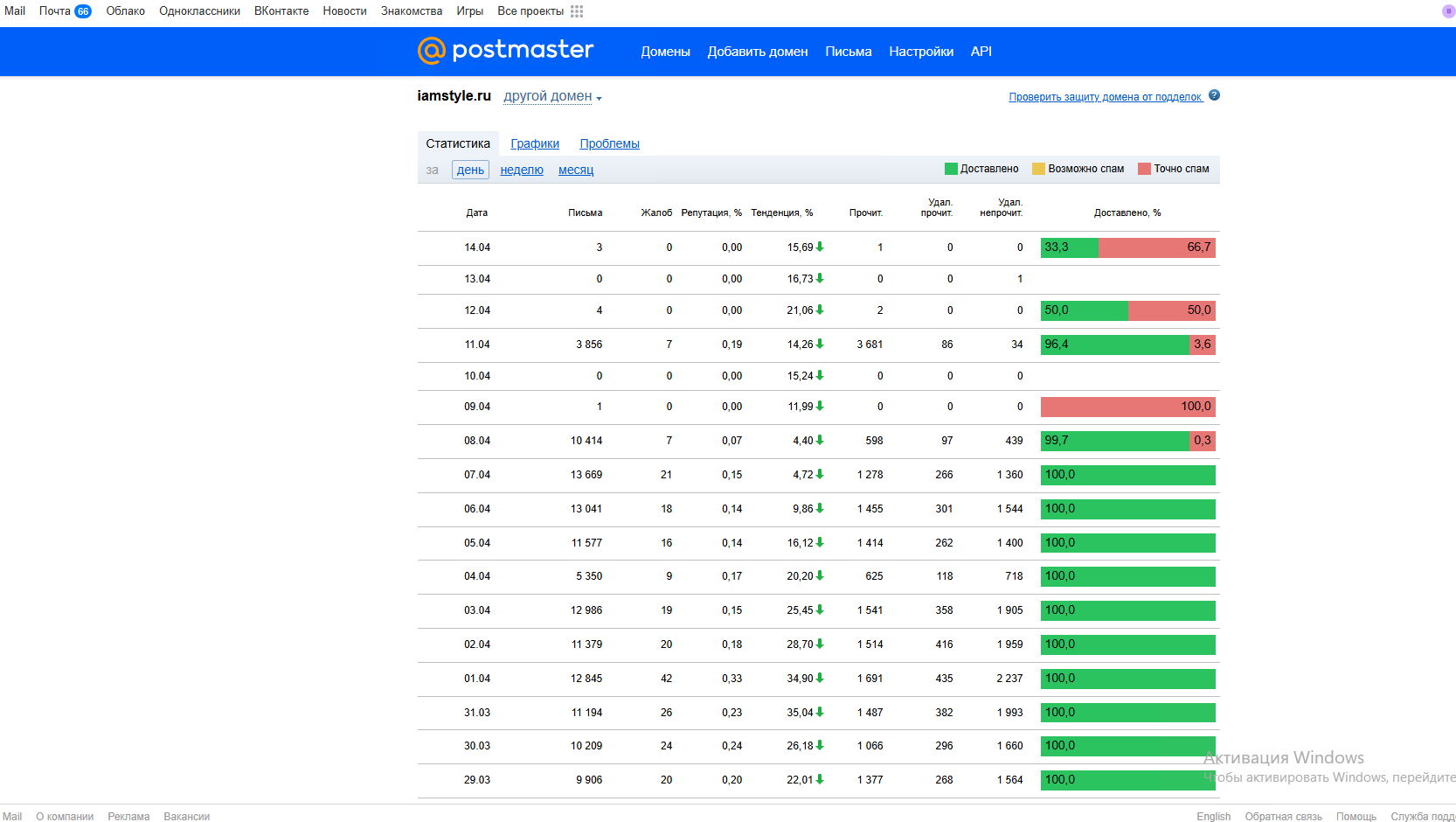Click the yellow Possibly spam legend square
The image size is (1456, 822).
(1038, 169)
